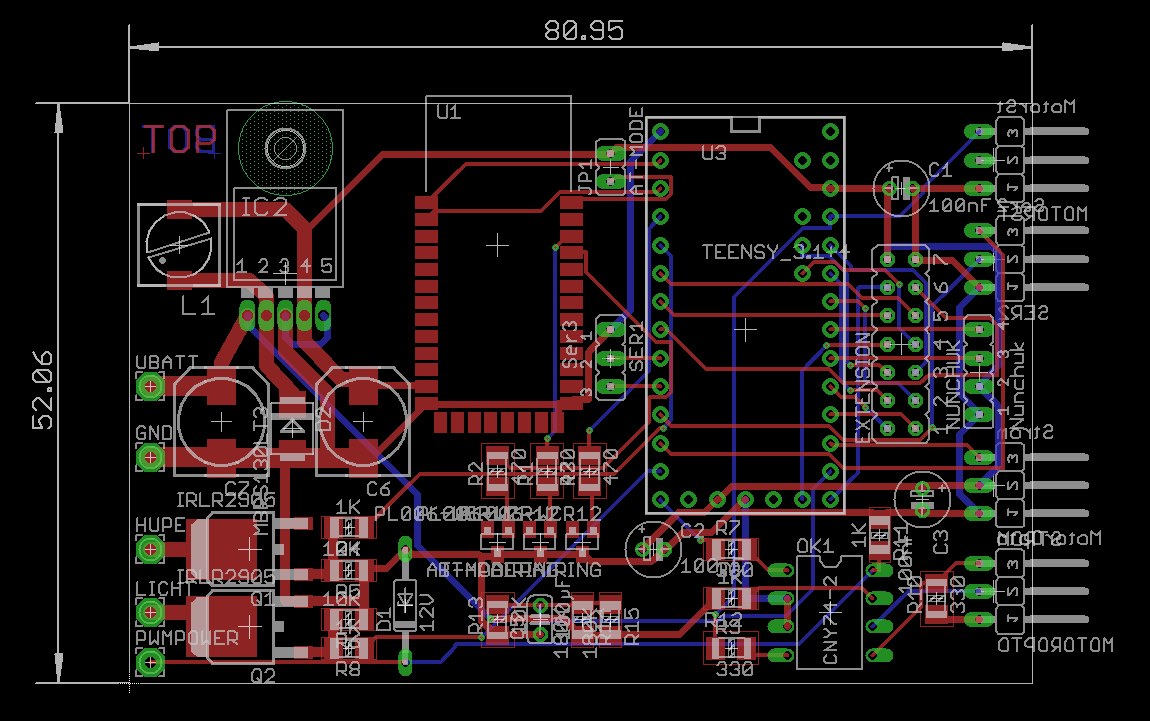Click the 52.06 height dimension text
The height and width of the screenshot is (721, 1150).
coord(43,389)
